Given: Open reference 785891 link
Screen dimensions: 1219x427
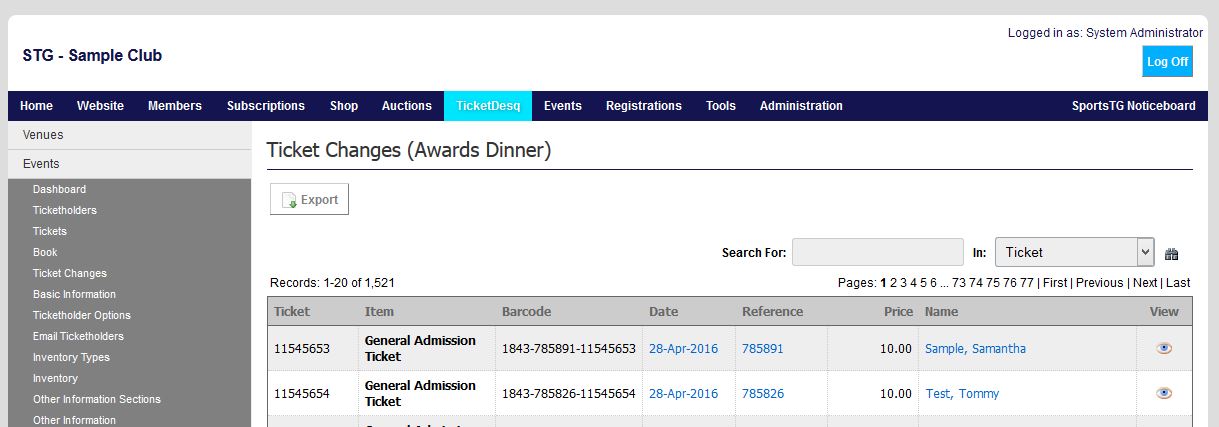Looking at the screenshot, I should coord(763,349).
